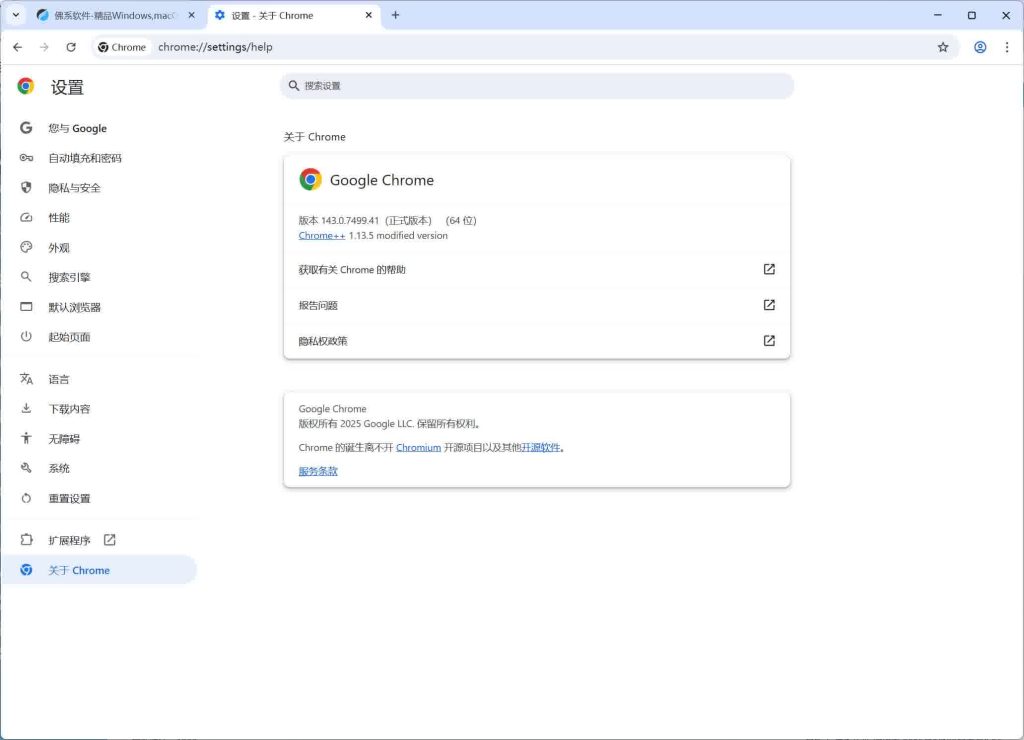Bookmark this page using the star icon
Screen dimensions: 1024x740
point(943,47)
